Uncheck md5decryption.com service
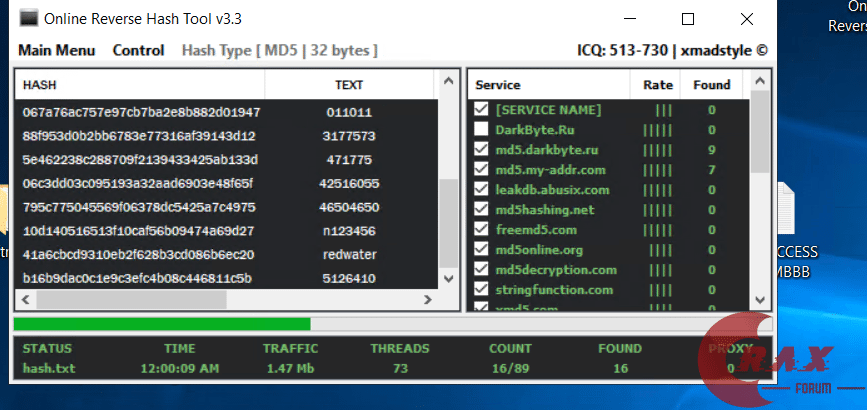Viewport: 867px width, 410px height. point(482,269)
